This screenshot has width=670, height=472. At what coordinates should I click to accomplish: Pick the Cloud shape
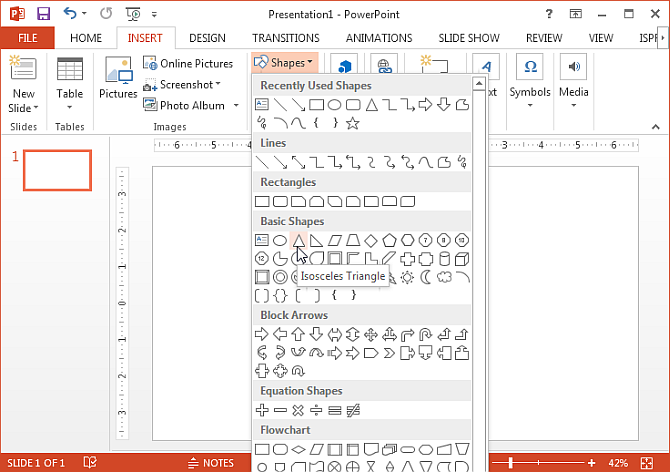[x=444, y=277]
